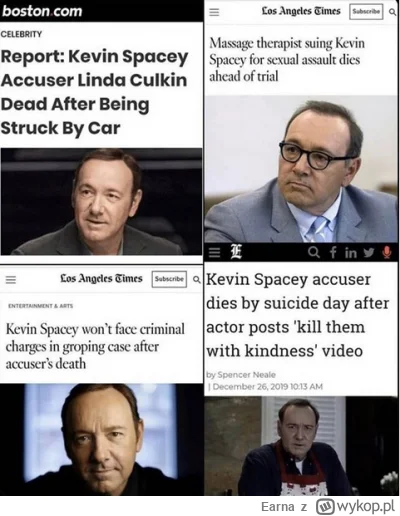The image size is (400, 516).
Task: Open the hamburger menu in the black Examiner bar
Action: pyautogui.click(x=214, y=253)
